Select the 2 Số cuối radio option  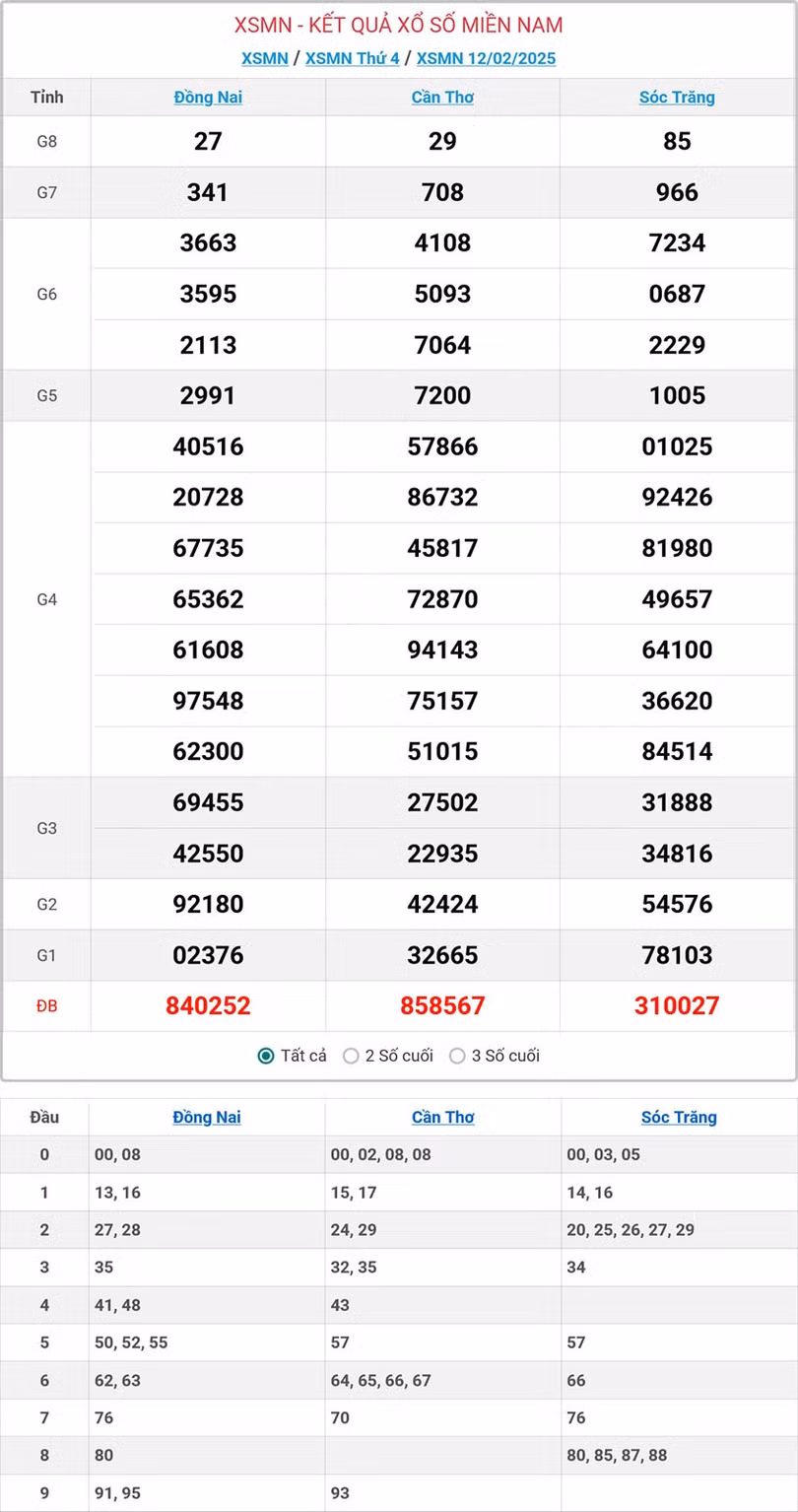tap(351, 1056)
